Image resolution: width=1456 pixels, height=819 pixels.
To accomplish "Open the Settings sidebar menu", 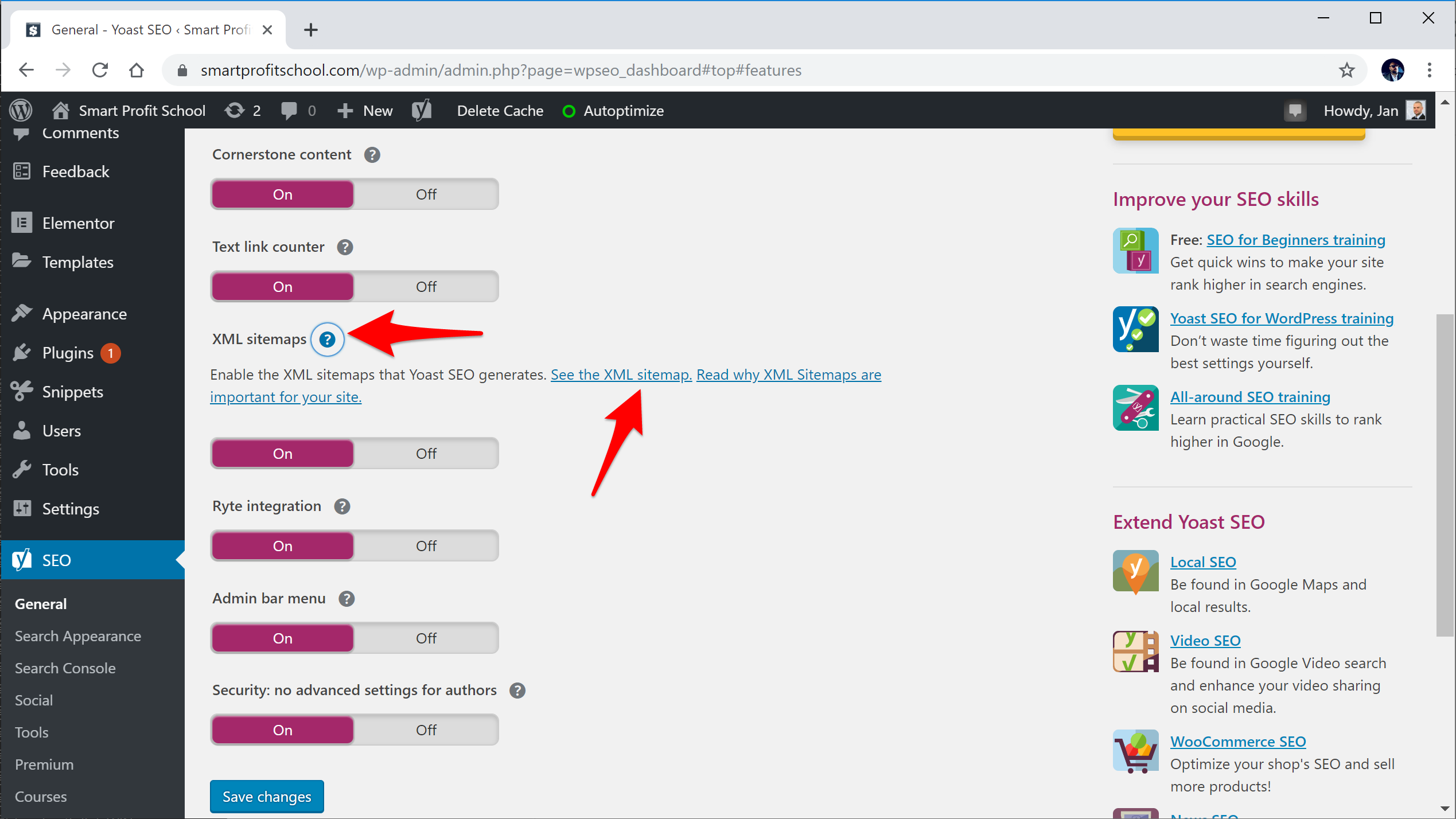I will [92, 509].
